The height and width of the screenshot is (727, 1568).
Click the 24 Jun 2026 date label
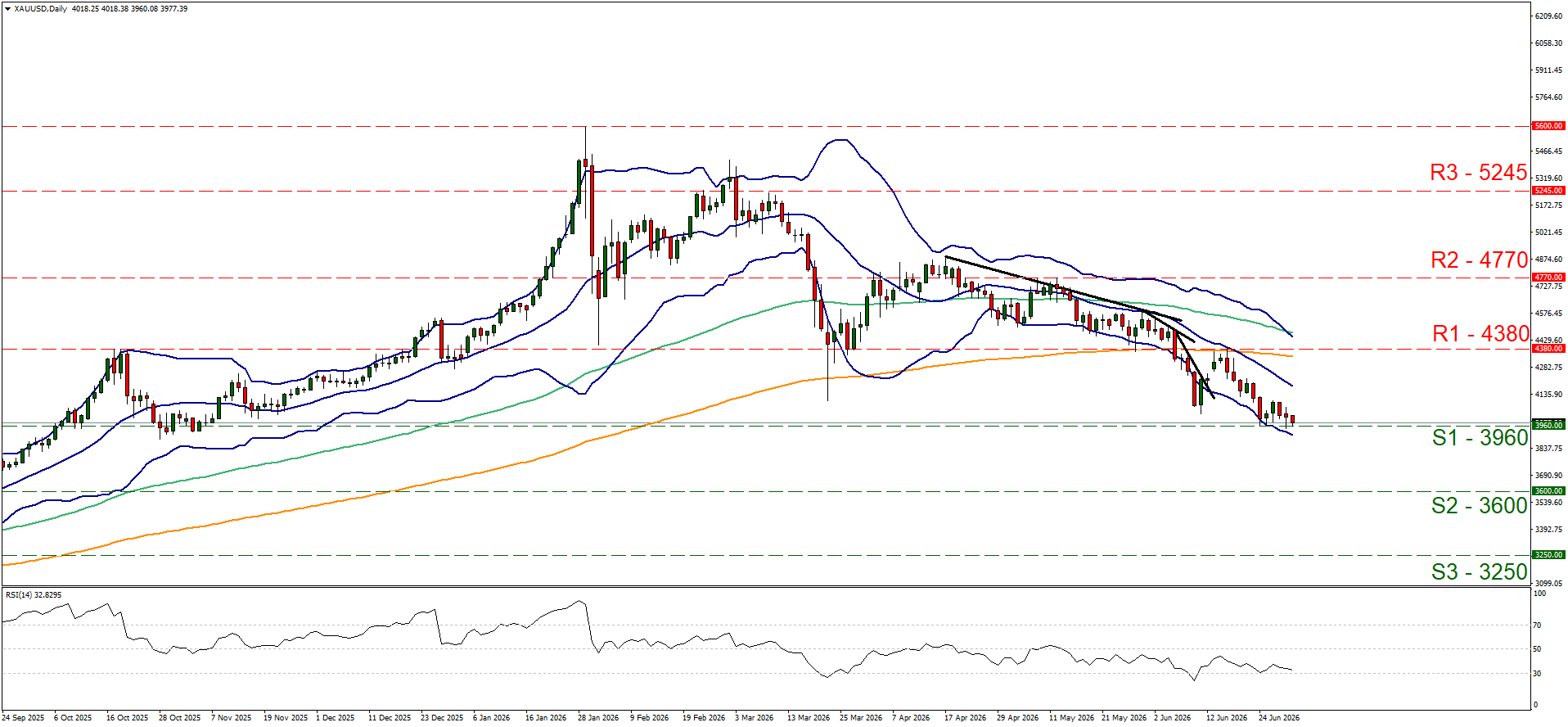click(1279, 718)
